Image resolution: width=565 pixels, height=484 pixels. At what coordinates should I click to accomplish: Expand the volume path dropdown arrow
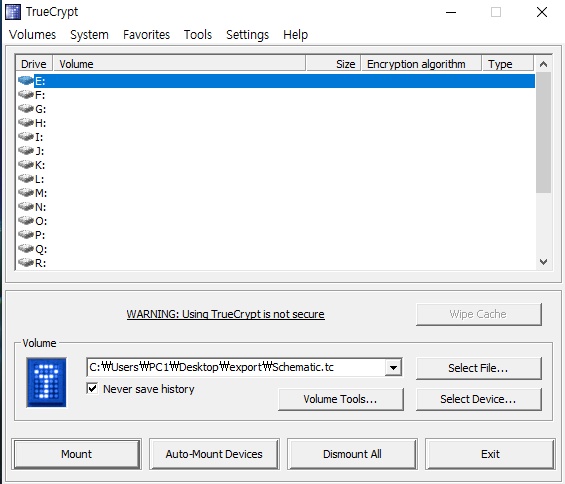[393, 368]
